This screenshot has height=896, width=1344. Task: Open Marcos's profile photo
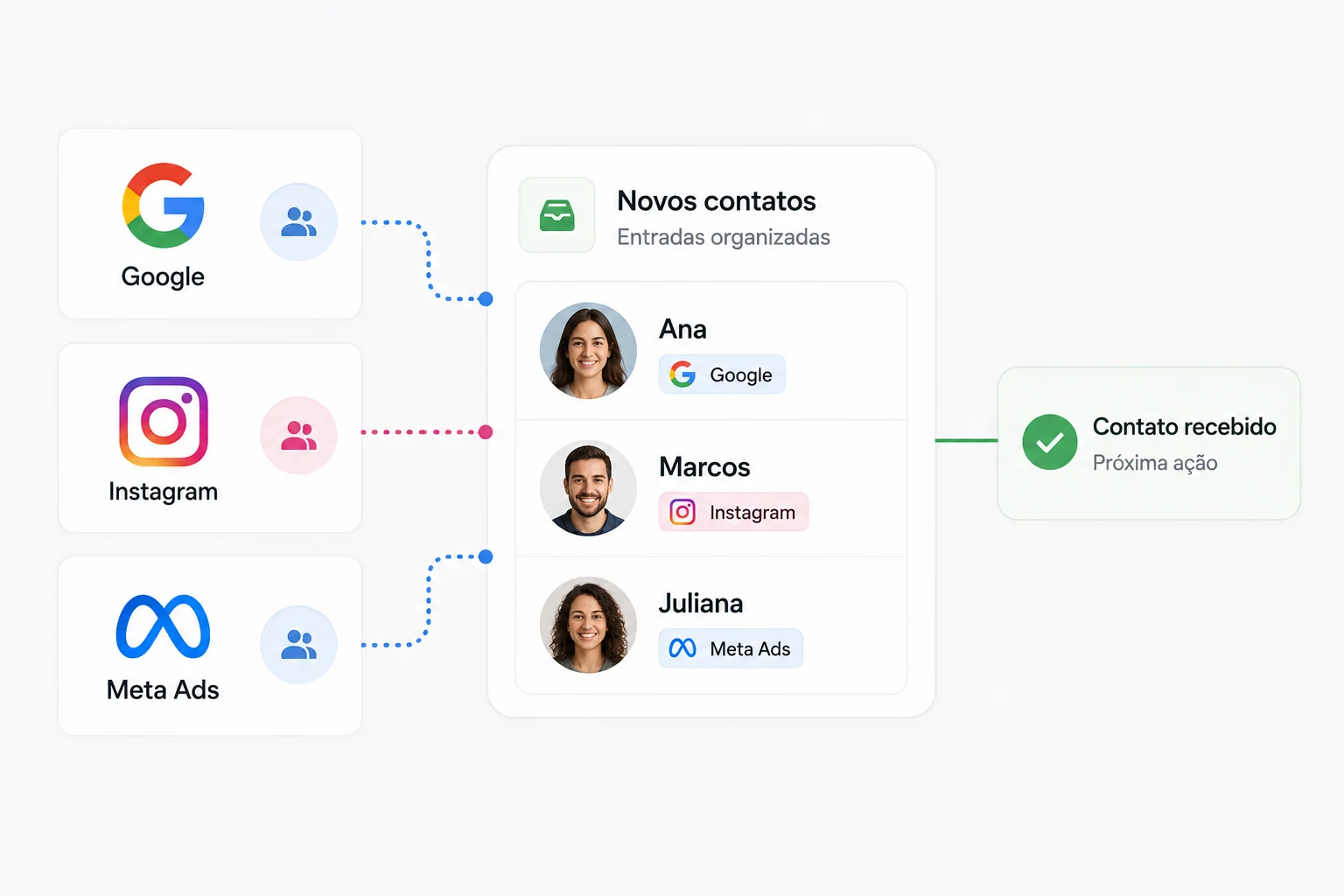588,488
